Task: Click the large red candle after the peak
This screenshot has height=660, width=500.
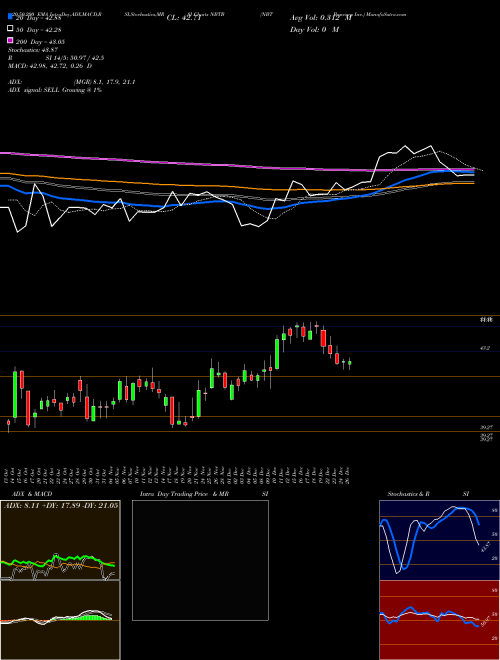Action: tap(323, 338)
